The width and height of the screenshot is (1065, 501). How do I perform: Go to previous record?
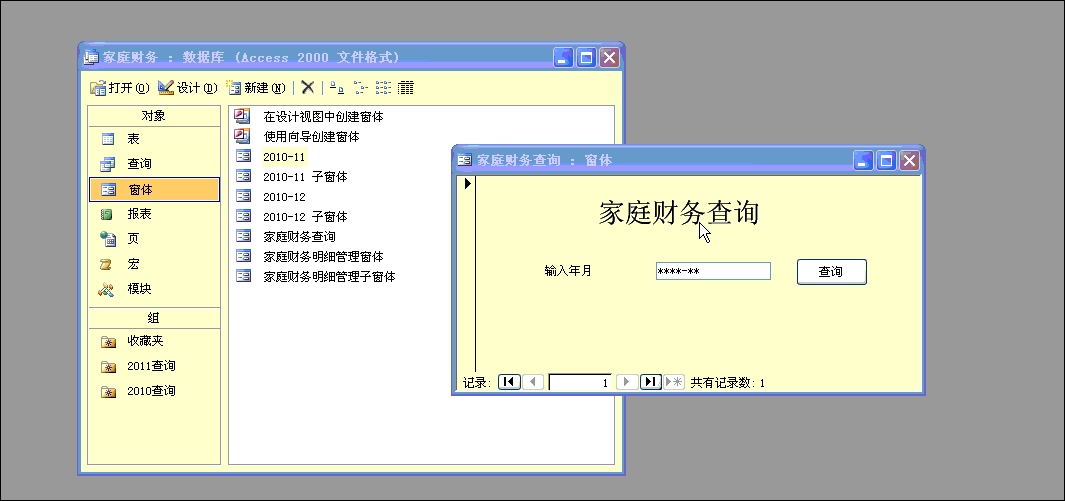(532, 382)
